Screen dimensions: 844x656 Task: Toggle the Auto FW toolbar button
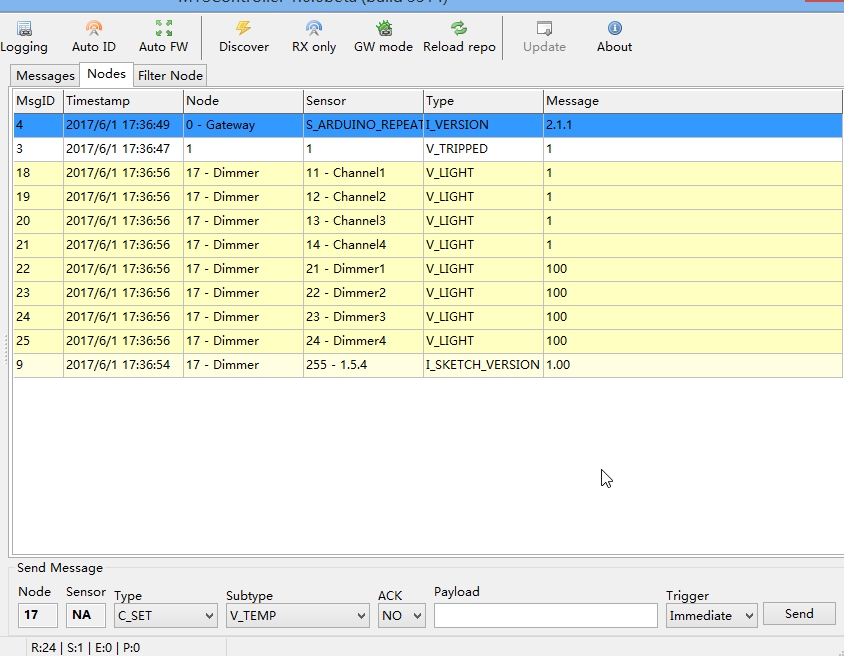tap(163, 36)
